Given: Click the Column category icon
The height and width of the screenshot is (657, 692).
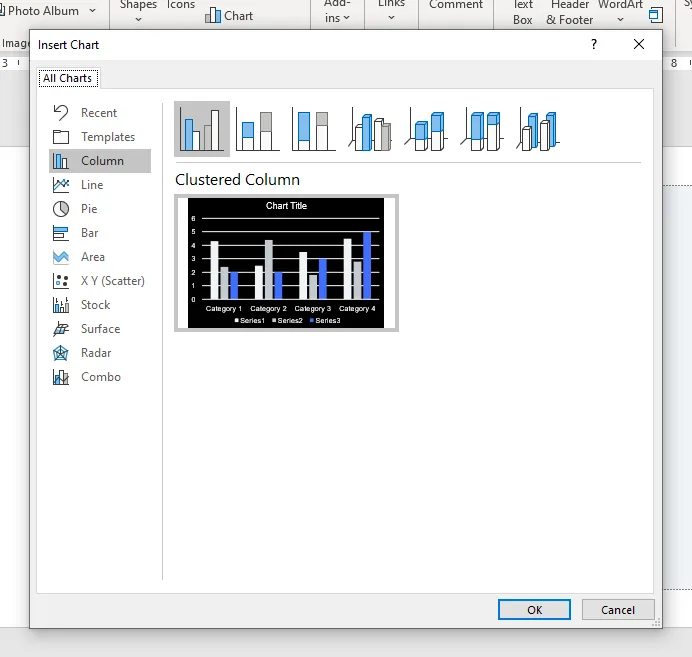Looking at the screenshot, I should coord(61,161).
